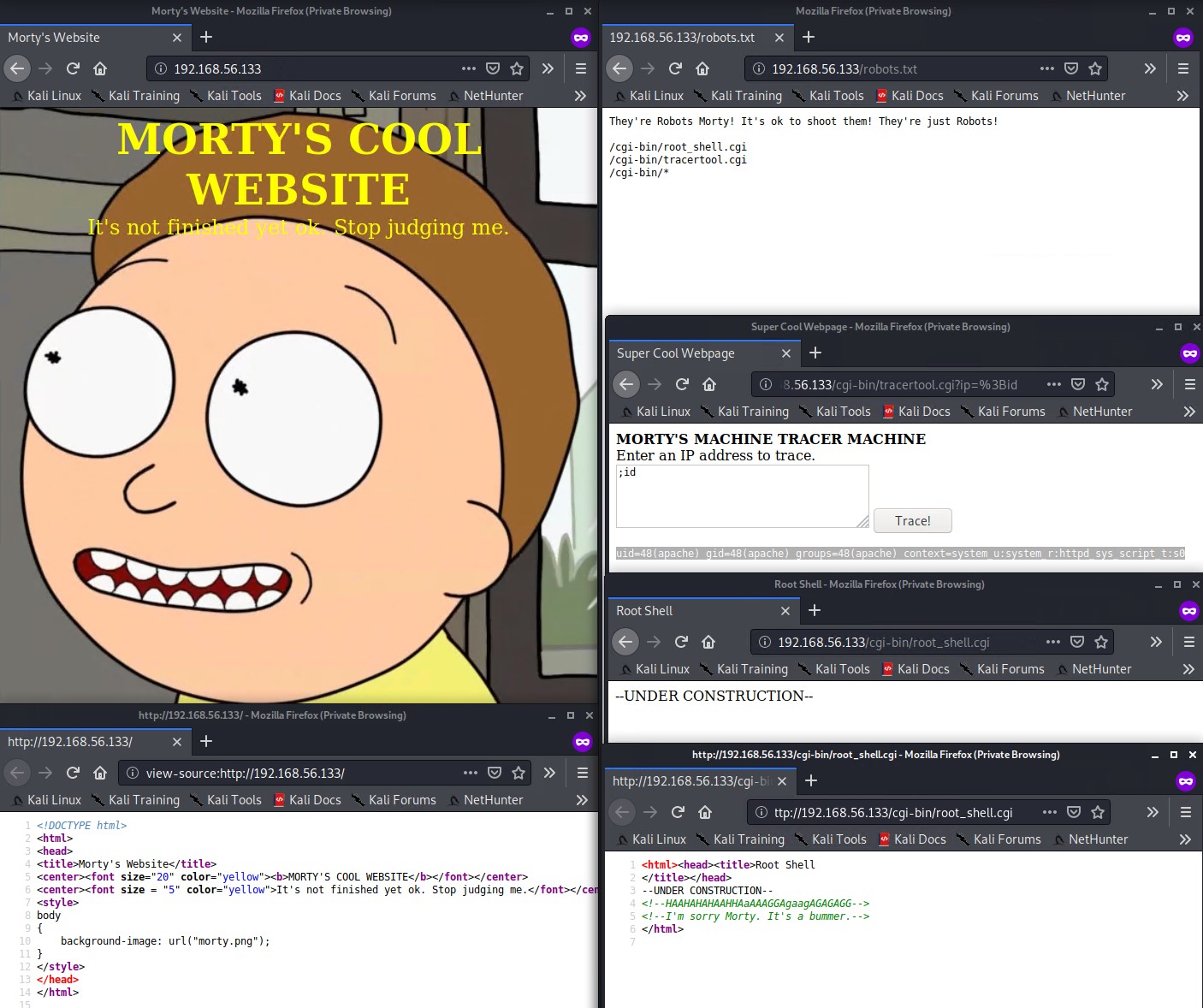Open hamburger menu in Morty's Website window
This screenshot has width=1203, height=1008.
tap(581, 68)
